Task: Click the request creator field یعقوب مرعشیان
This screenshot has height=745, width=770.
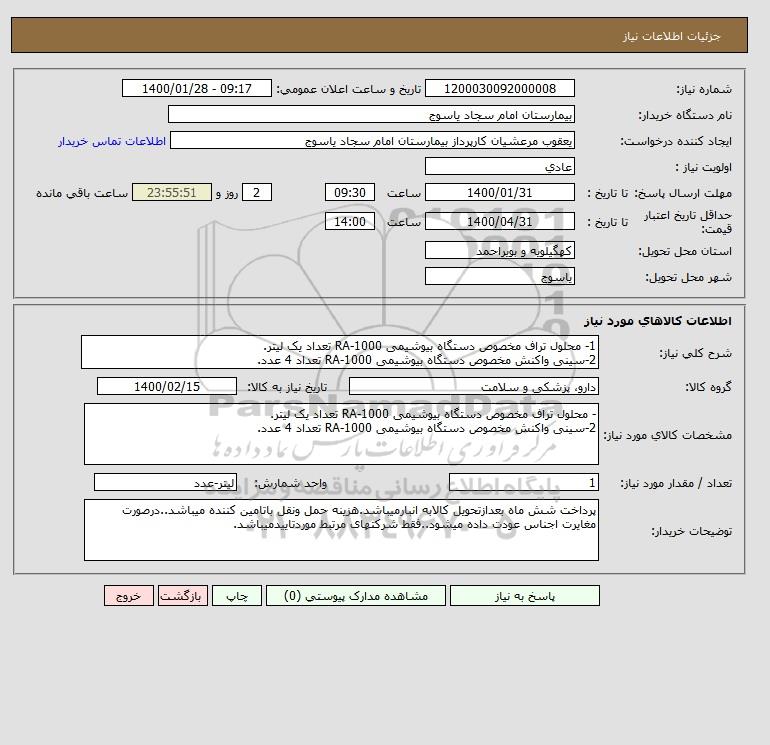Action: 372,140
